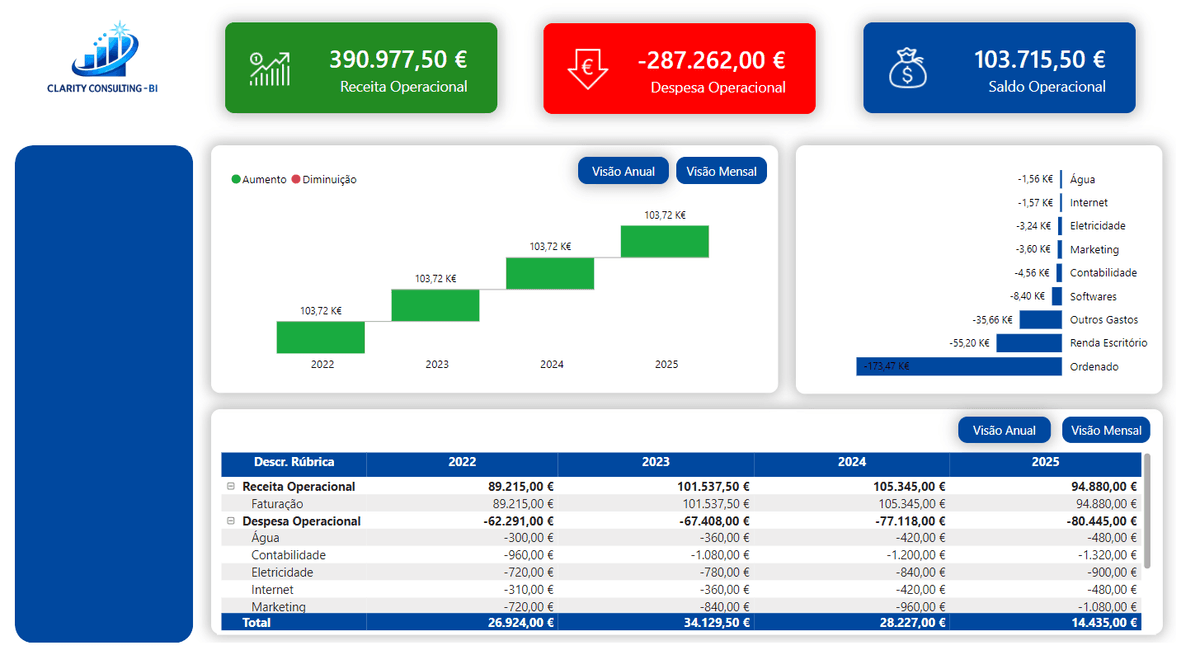Click 'Visão Anual' above the waterfall chart
The image size is (1200, 665).
click(623, 170)
